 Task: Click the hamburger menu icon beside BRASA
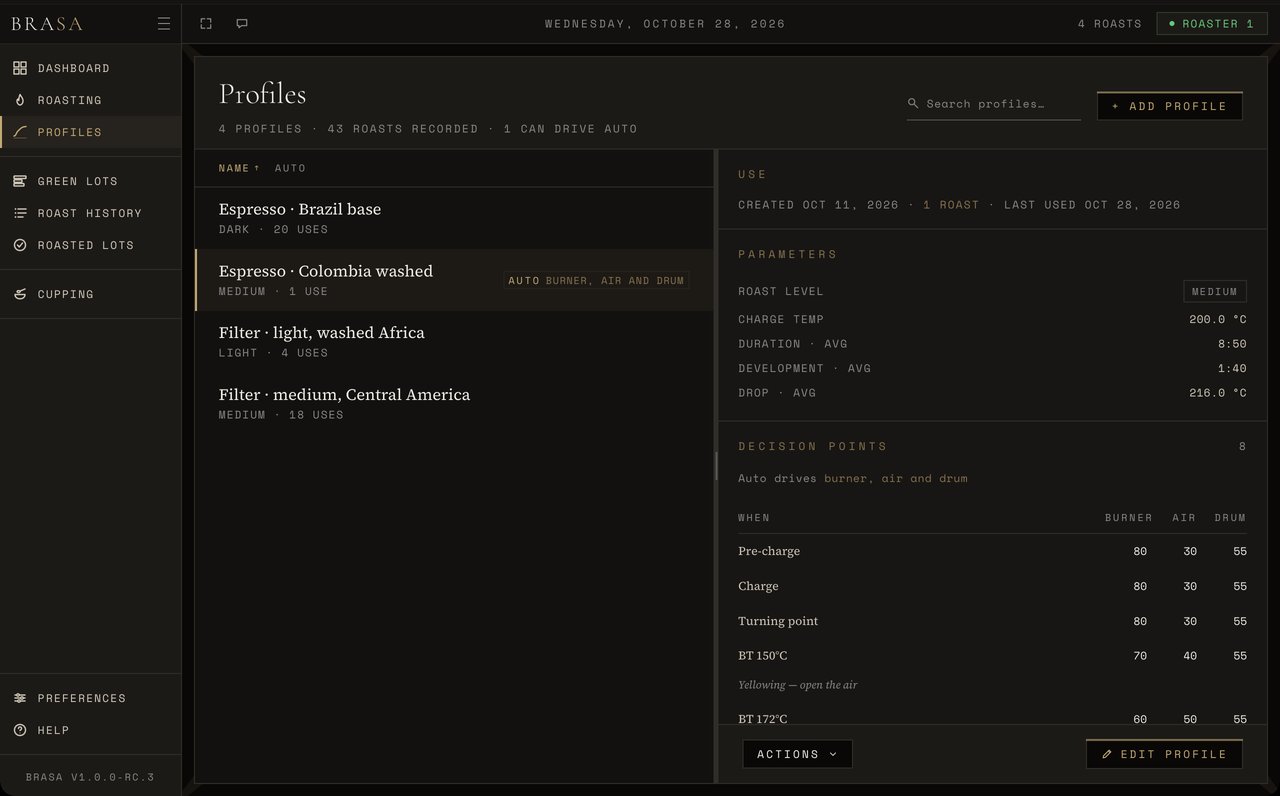(164, 24)
